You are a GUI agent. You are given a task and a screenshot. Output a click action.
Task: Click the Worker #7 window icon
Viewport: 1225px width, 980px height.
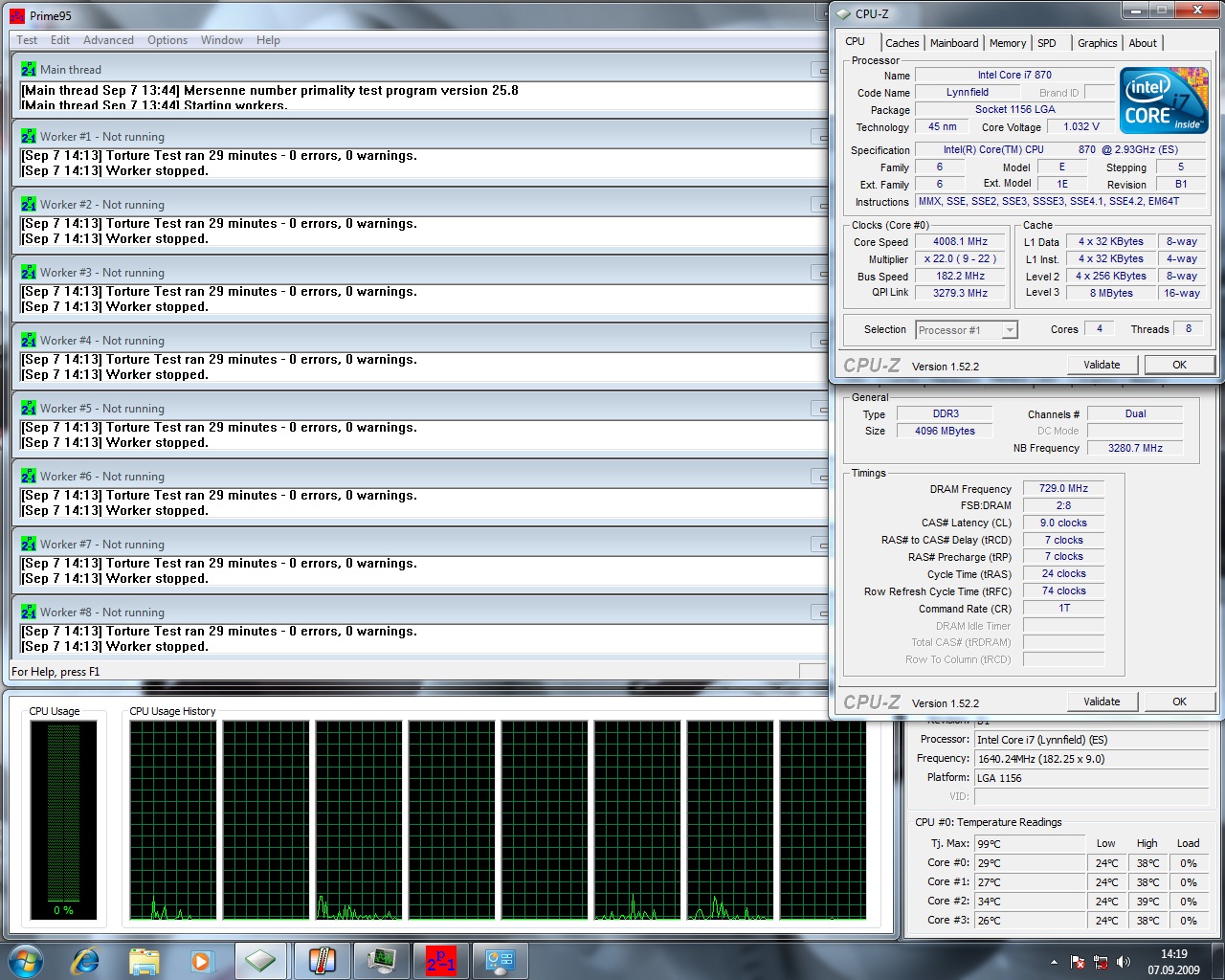click(29, 544)
